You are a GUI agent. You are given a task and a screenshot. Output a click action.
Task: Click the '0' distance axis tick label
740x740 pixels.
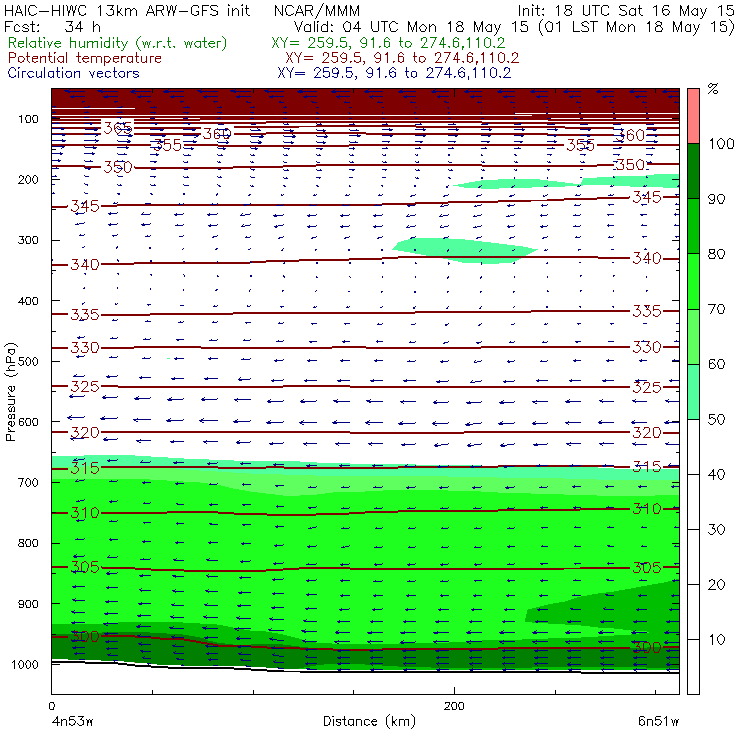click(x=52, y=706)
